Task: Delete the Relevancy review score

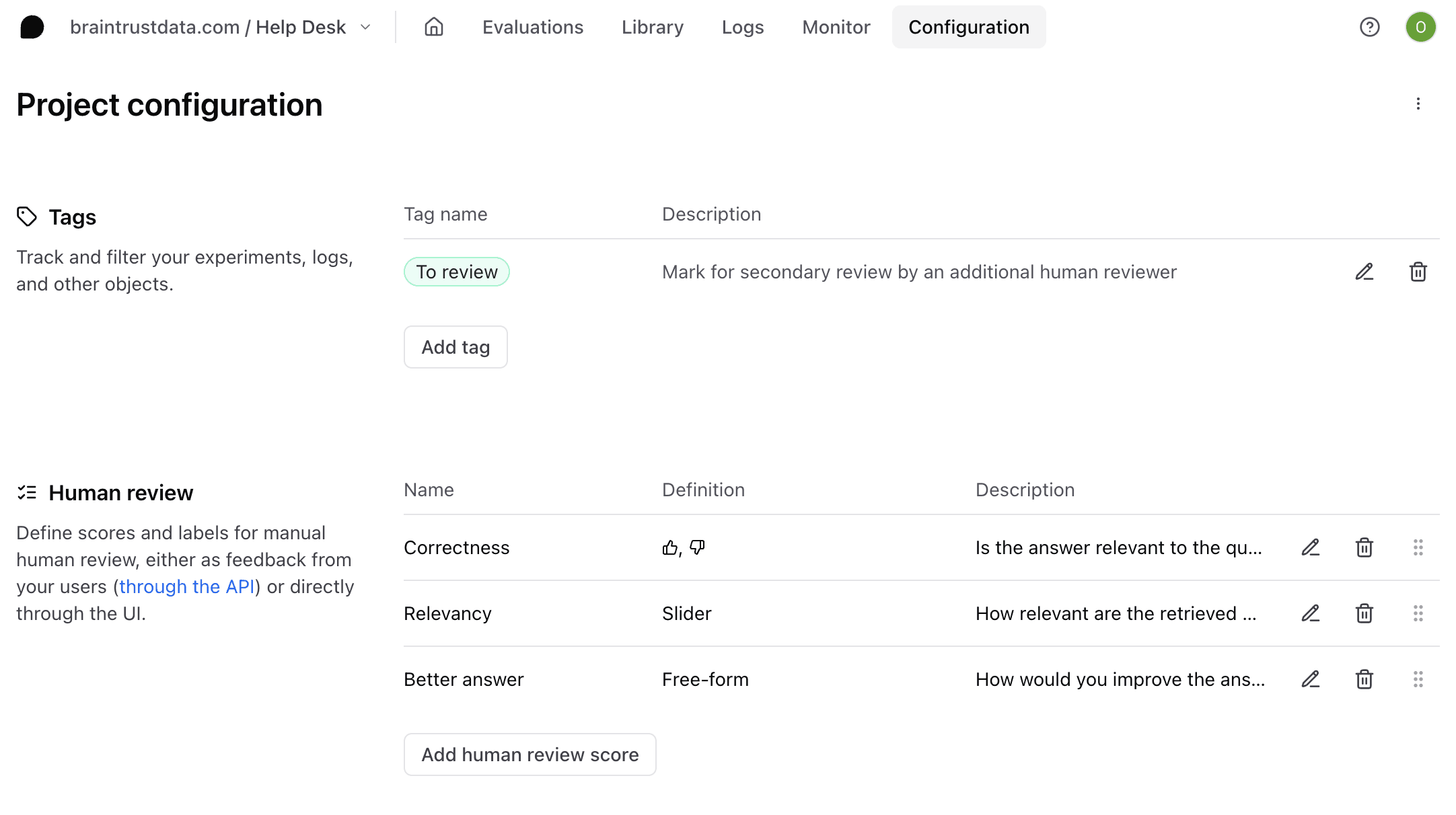Action: point(1364,613)
